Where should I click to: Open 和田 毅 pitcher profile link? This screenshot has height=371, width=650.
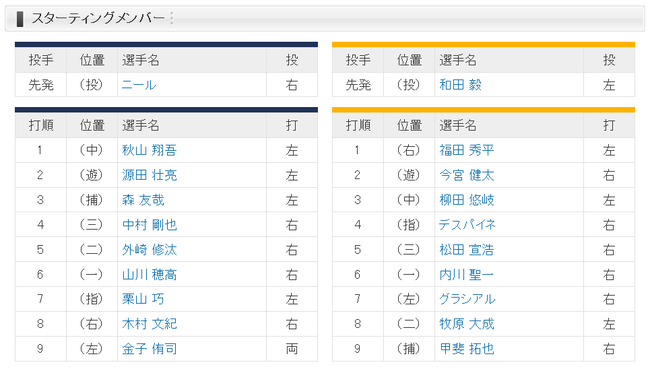click(460, 85)
